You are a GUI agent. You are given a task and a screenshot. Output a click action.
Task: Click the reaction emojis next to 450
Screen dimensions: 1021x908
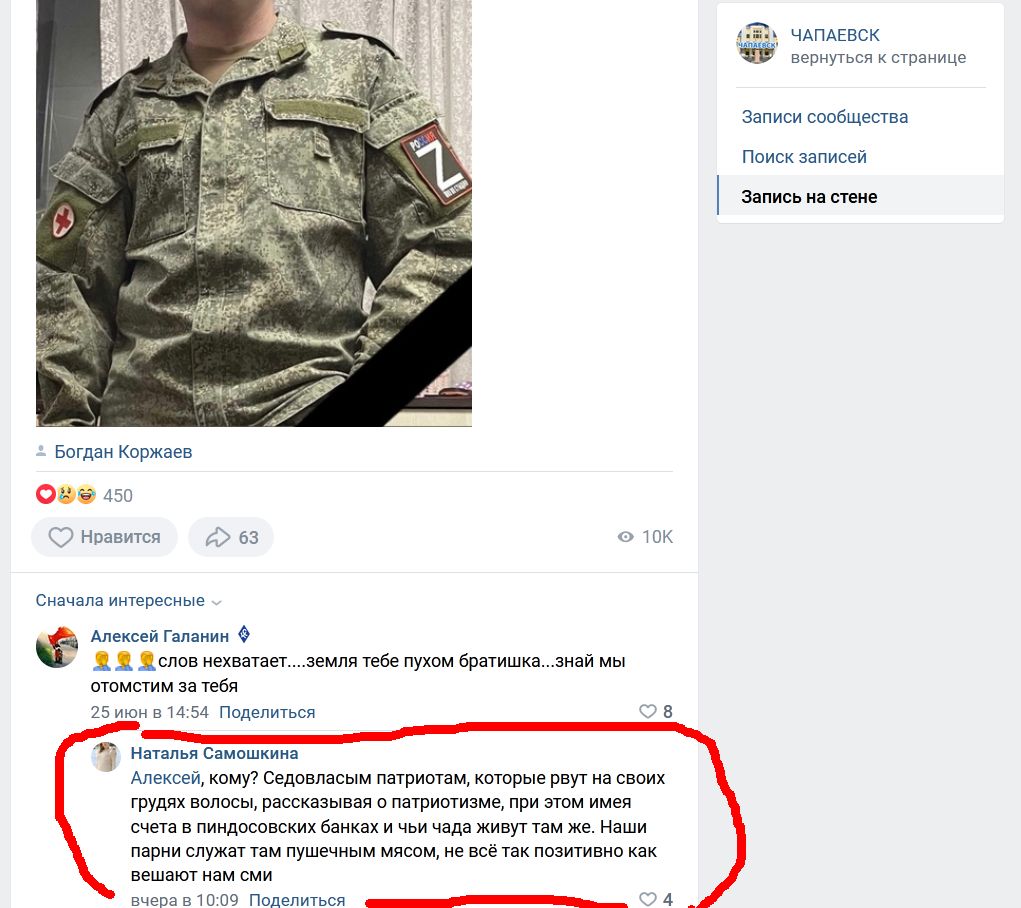coord(66,495)
